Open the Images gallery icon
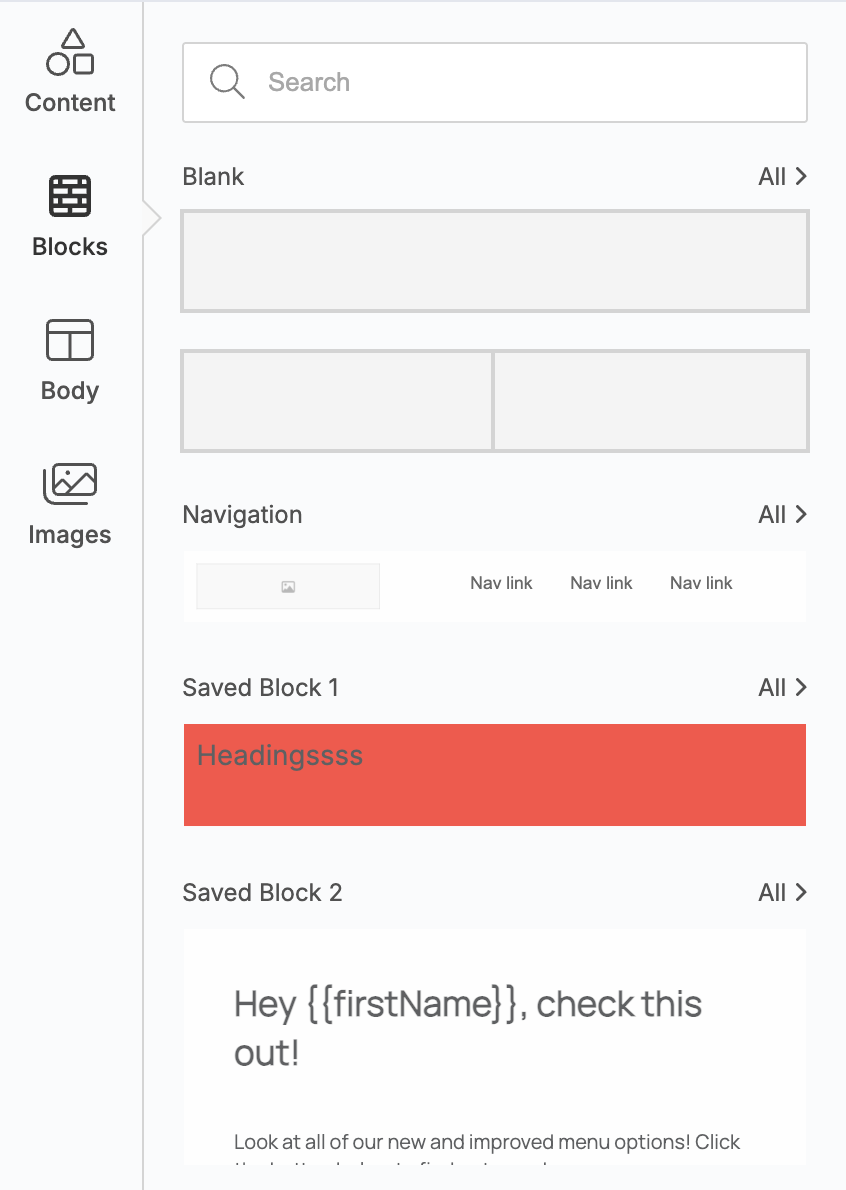Viewport: 846px width, 1190px height. [x=70, y=484]
